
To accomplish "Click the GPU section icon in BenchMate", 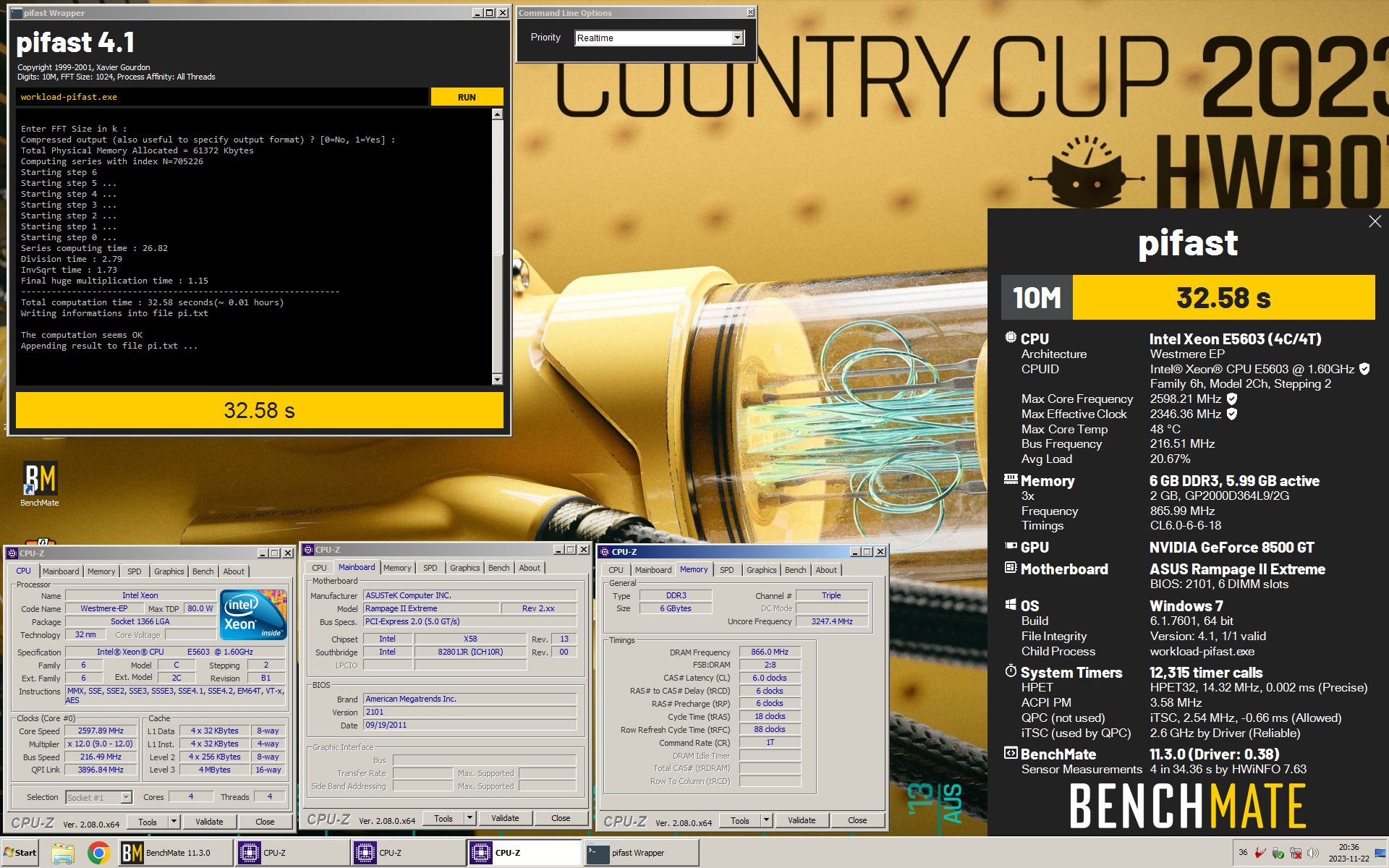I will (1011, 546).
